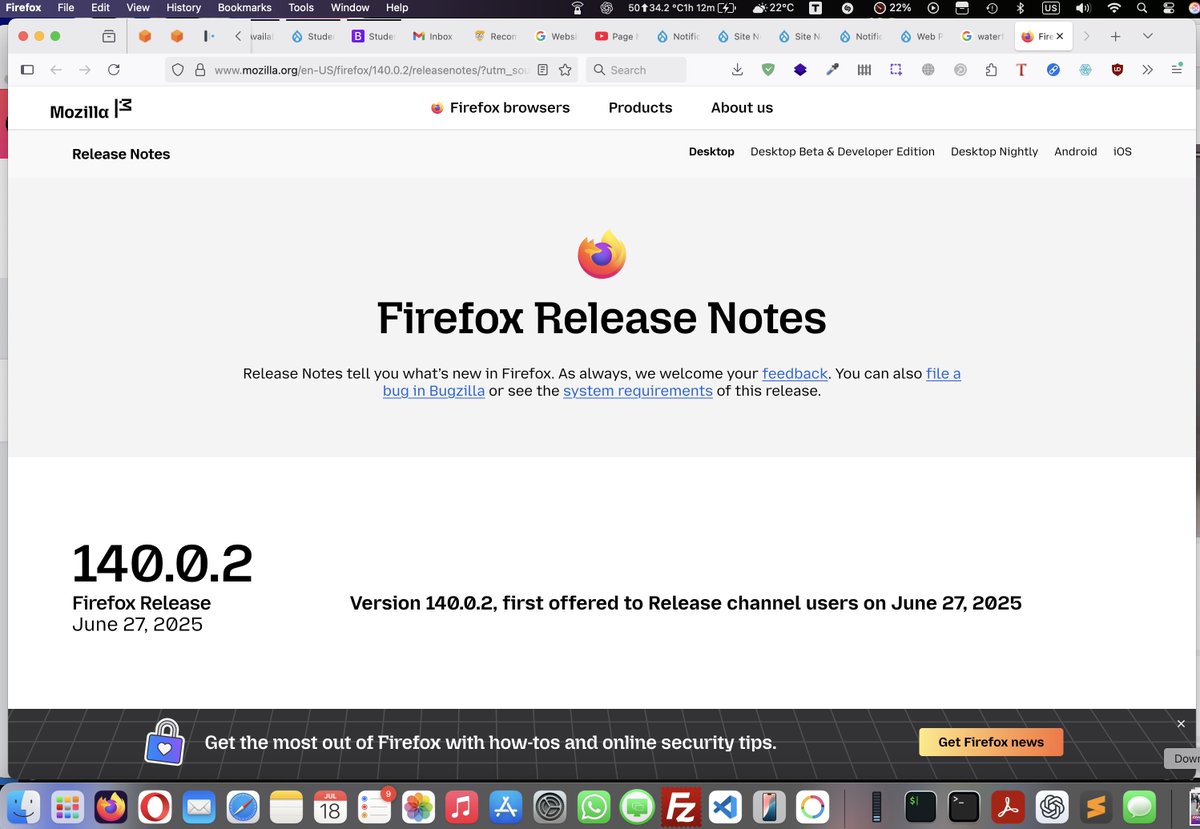This screenshot has height=829, width=1200.
Task: Open WhatsApp from the Dock
Action: (x=594, y=806)
